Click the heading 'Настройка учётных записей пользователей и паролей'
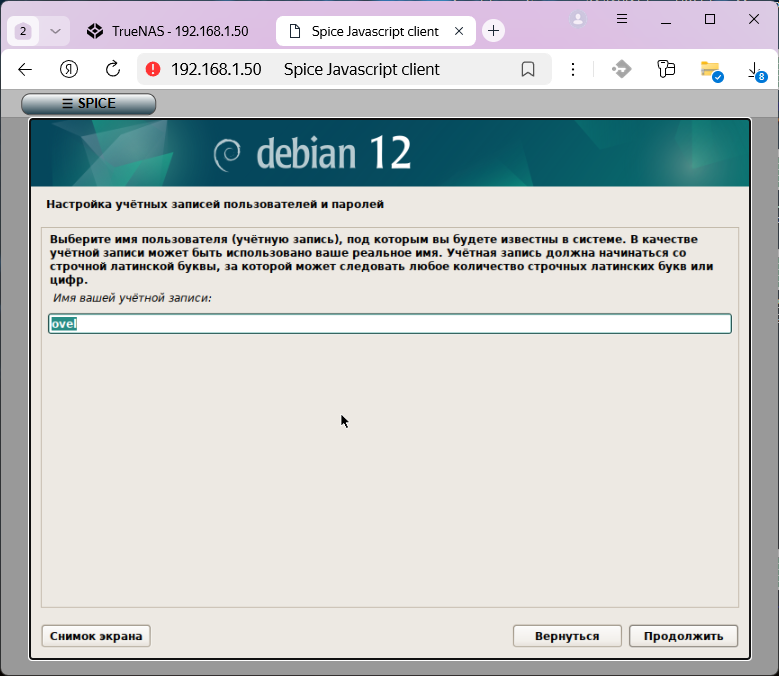 coord(215,204)
